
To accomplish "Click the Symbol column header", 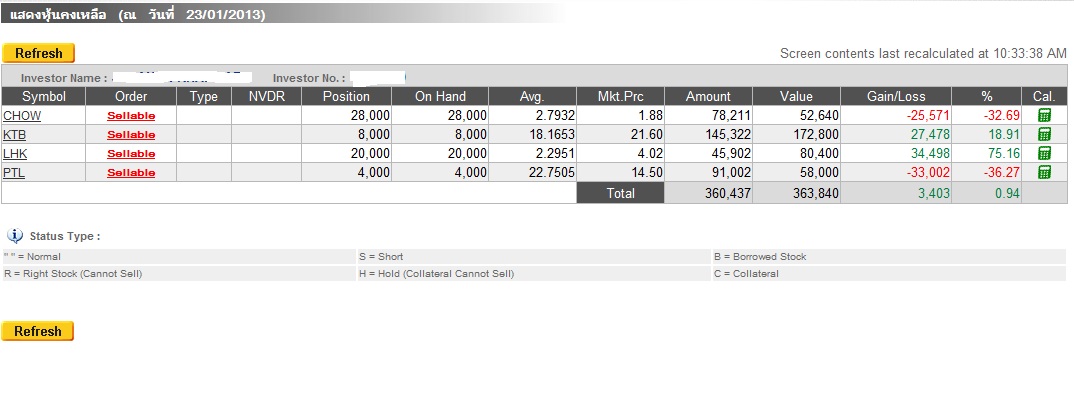I will (44, 96).
